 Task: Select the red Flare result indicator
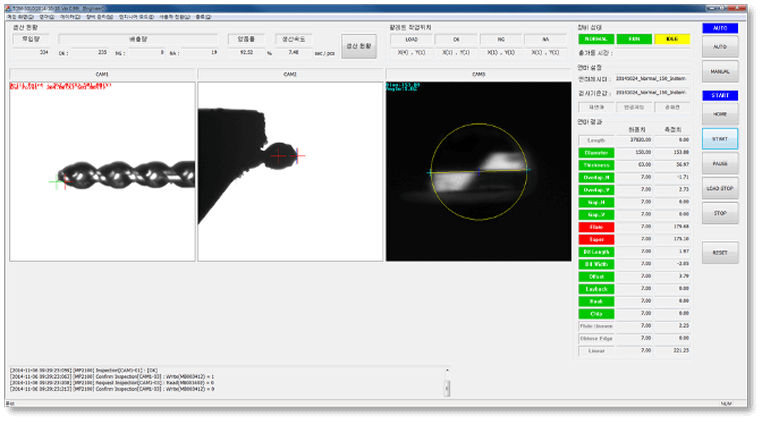pos(596,227)
